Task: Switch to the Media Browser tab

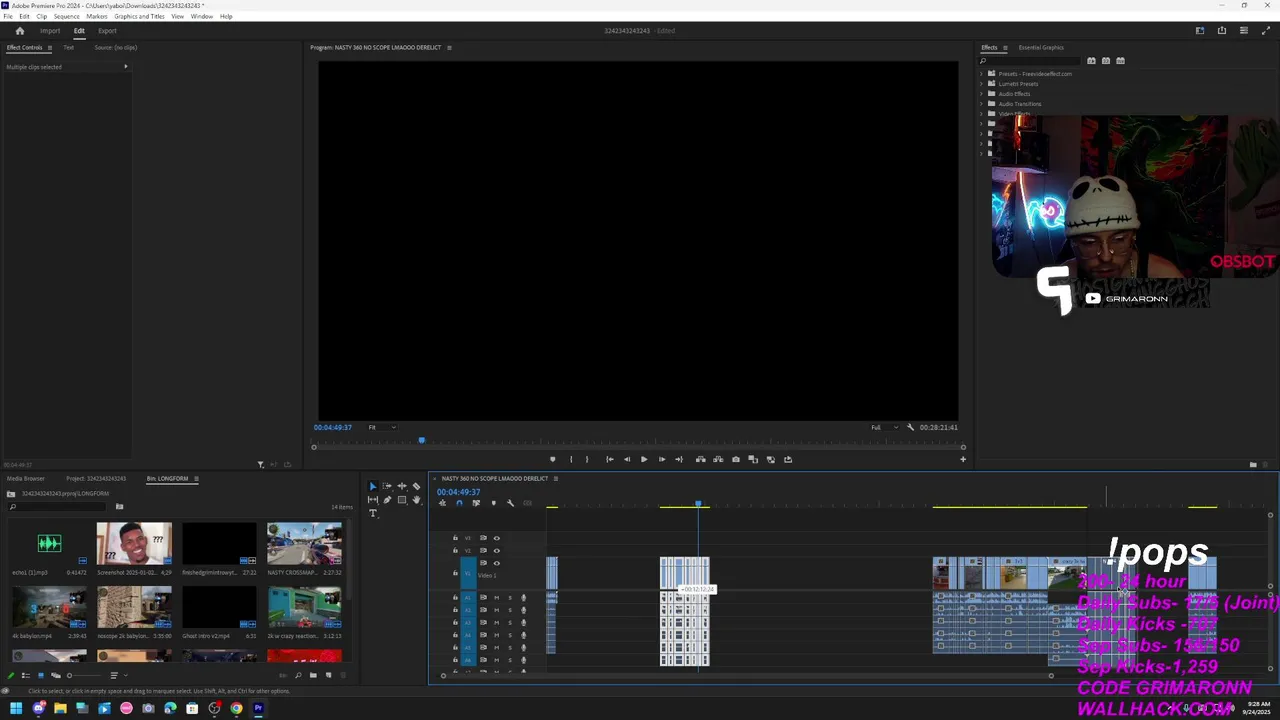Action: point(25,478)
